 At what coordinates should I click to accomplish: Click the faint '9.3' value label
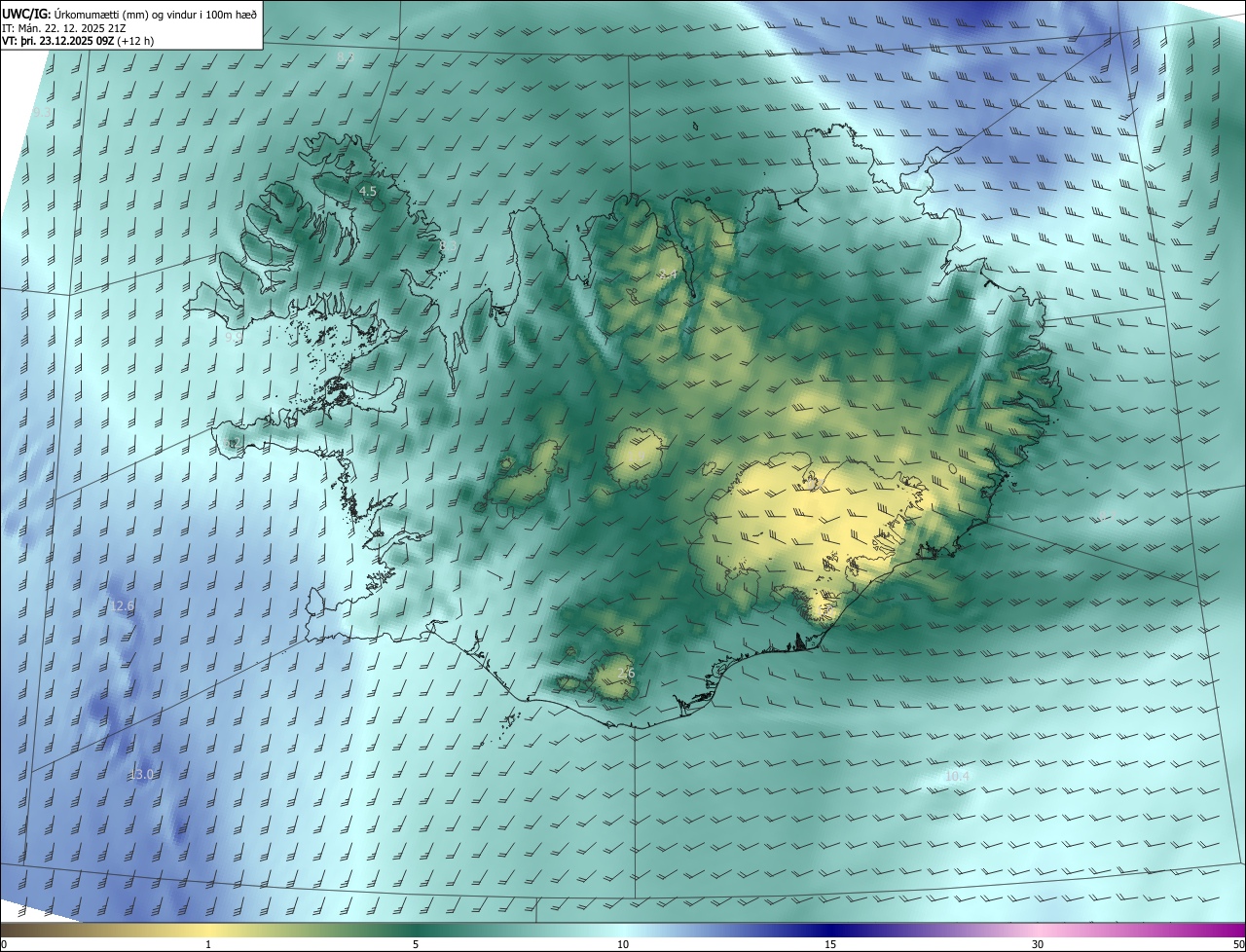click(42, 113)
